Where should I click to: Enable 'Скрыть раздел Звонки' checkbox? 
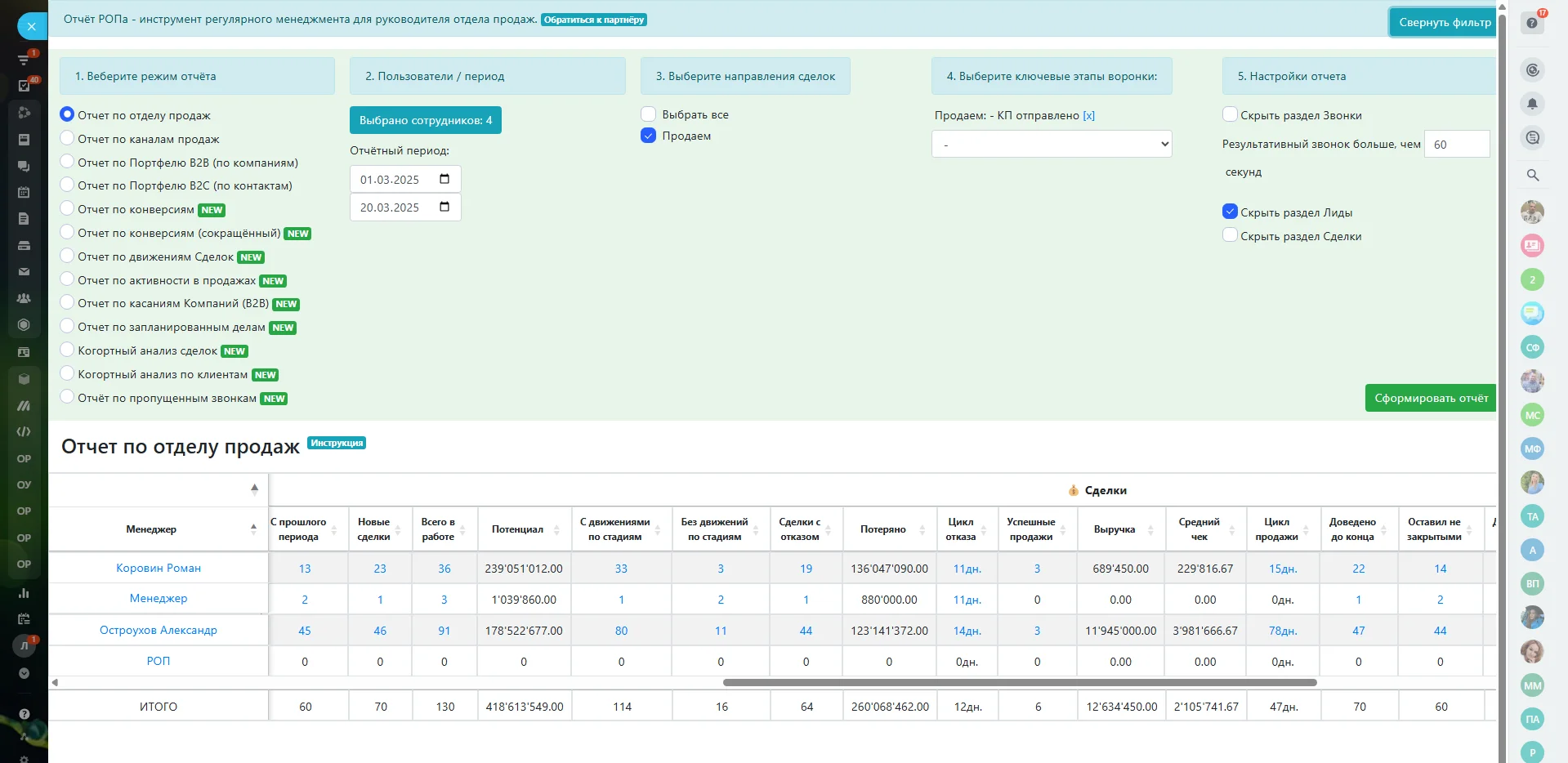pos(1230,114)
